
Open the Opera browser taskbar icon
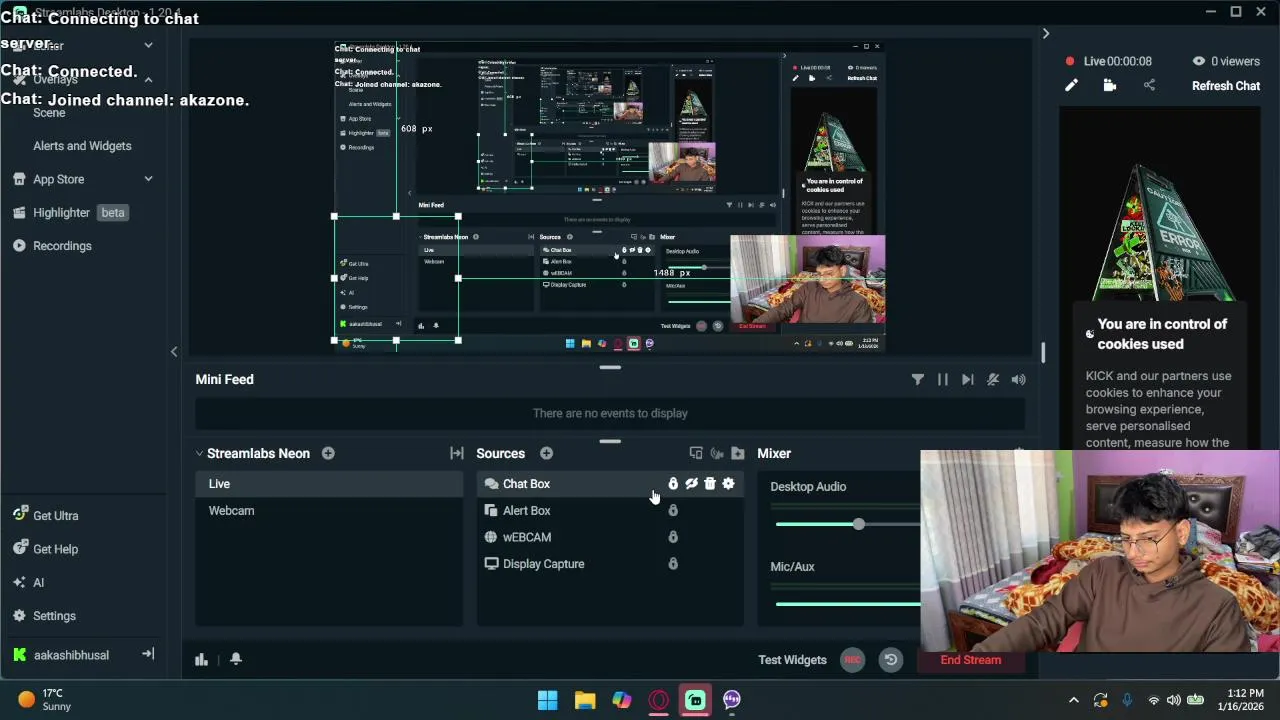point(658,700)
